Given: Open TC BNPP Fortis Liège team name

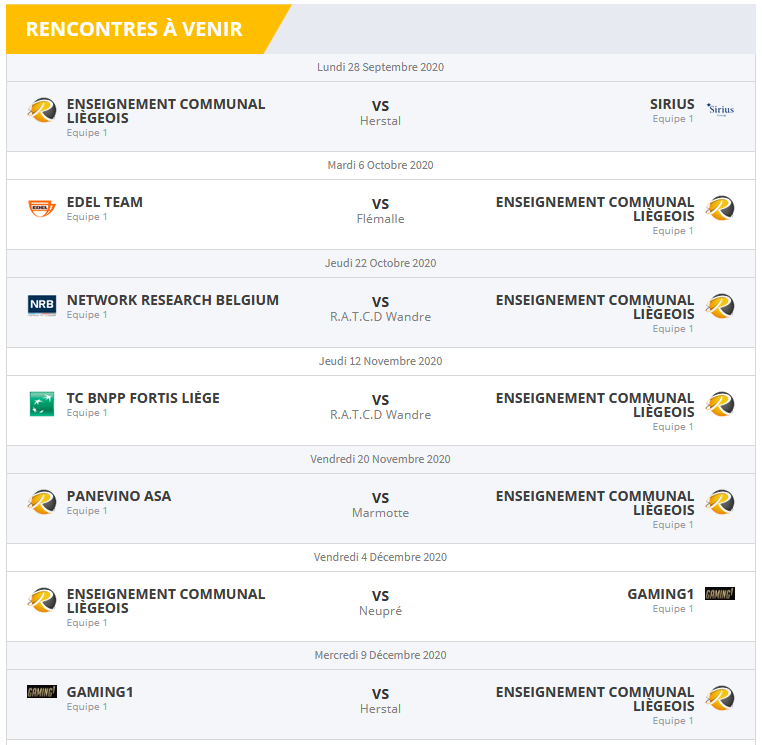Looking at the screenshot, I should point(143,398).
